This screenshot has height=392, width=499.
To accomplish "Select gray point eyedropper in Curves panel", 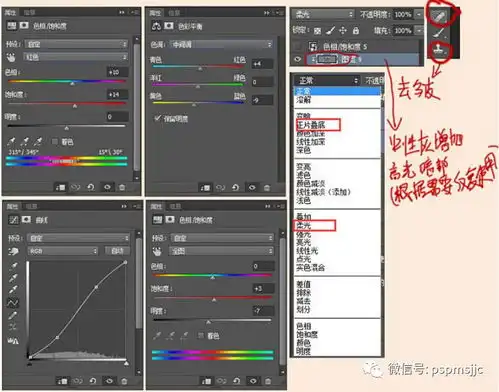I will pyautogui.click(x=14, y=277).
